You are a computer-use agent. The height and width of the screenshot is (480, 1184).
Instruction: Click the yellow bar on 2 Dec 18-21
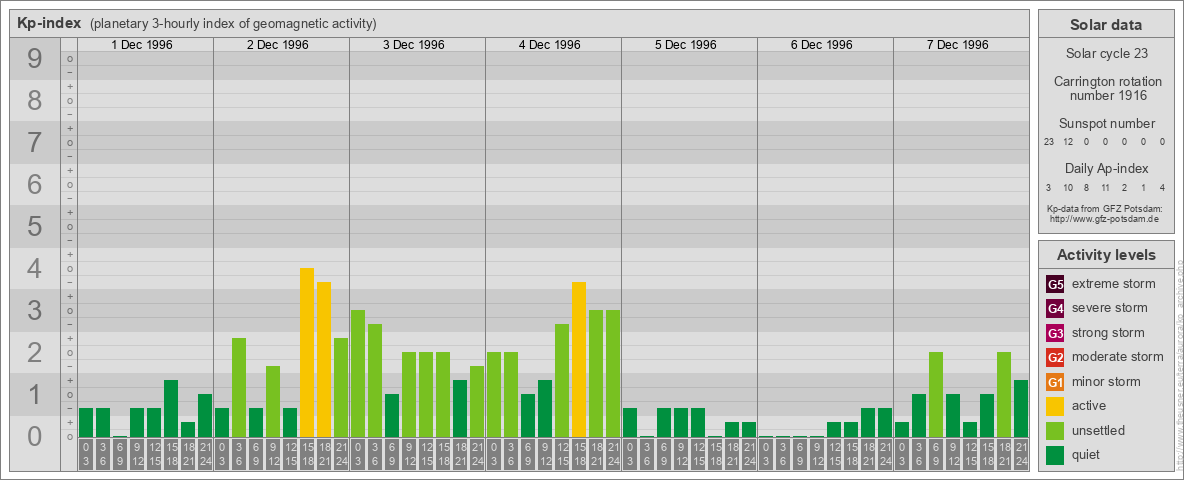pyautogui.click(x=324, y=359)
